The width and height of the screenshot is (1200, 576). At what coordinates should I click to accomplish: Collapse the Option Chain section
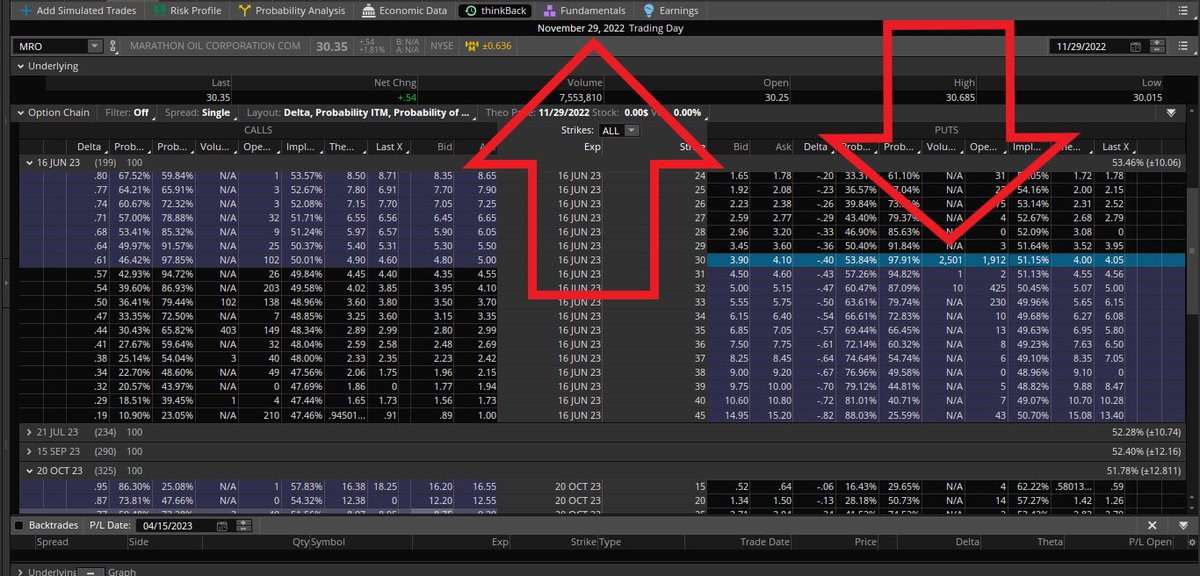(20, 113)
